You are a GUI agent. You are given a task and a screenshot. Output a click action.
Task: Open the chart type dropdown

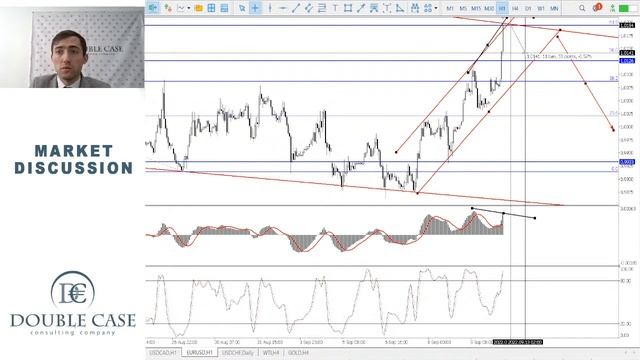[184, 8]
